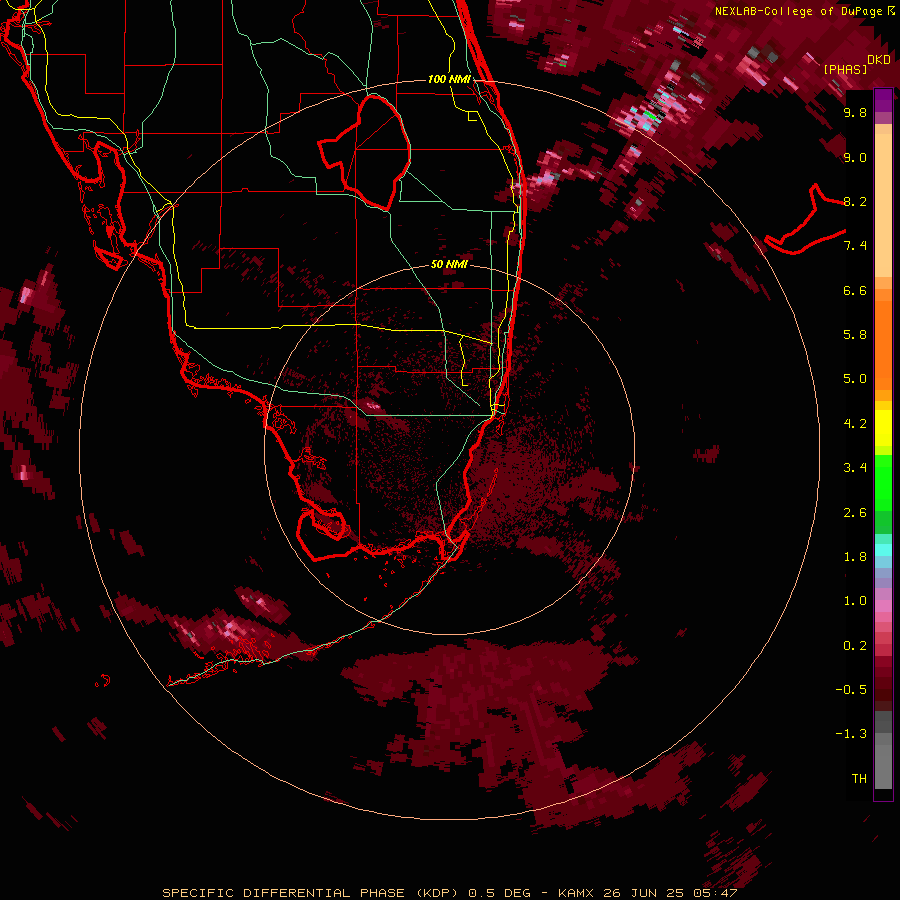The height and width of the screenshot is (900, 900).
Task: Click the DKD label above the color bar
Action: pos(879,60)
